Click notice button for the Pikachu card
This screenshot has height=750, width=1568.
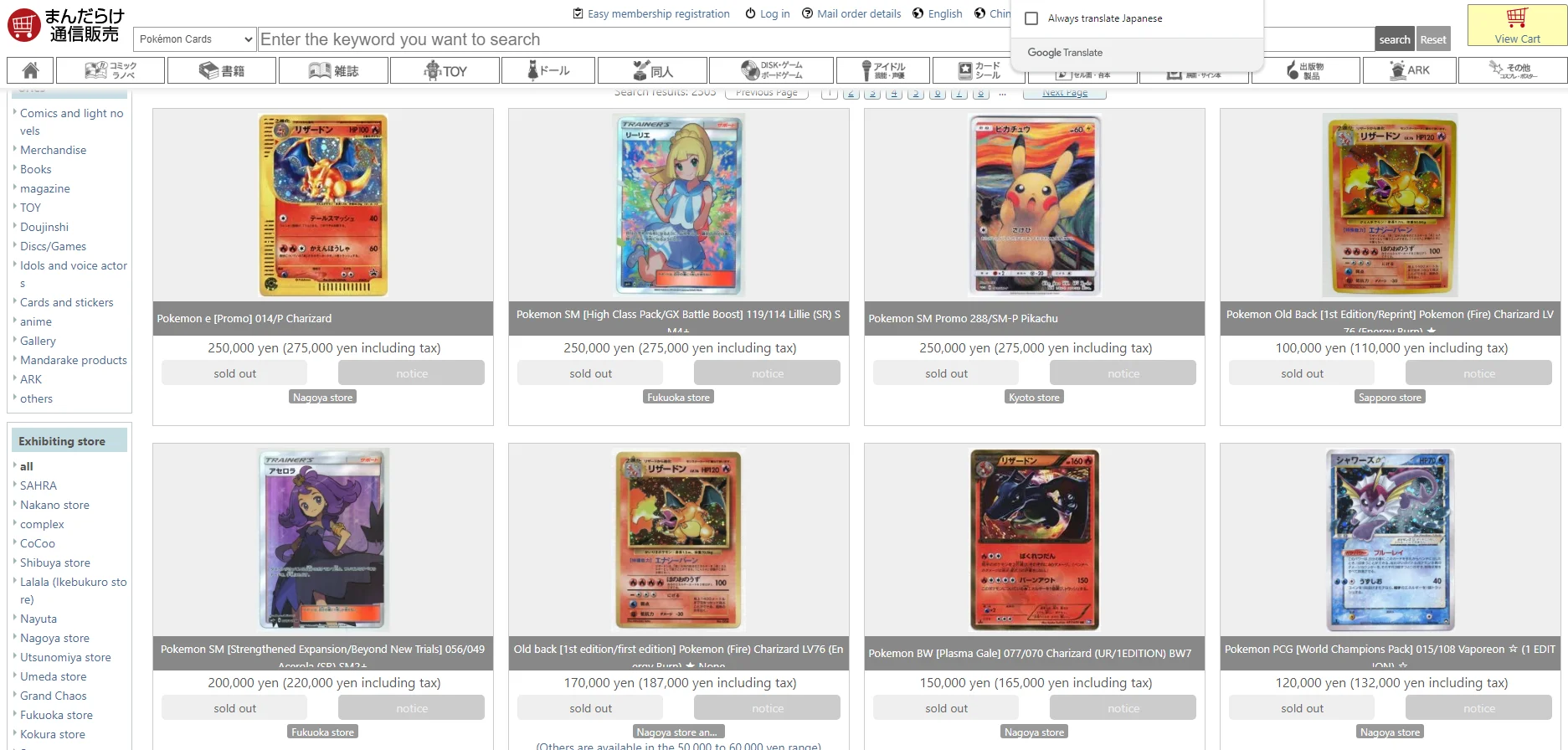[x=1123, y=373]
